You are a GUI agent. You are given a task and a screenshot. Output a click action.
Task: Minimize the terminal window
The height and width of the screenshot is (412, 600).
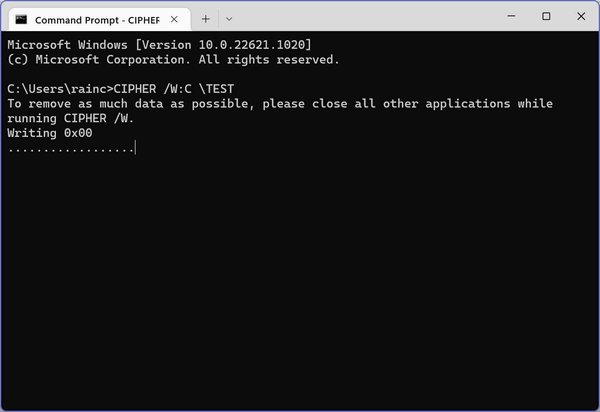(511, 16)
